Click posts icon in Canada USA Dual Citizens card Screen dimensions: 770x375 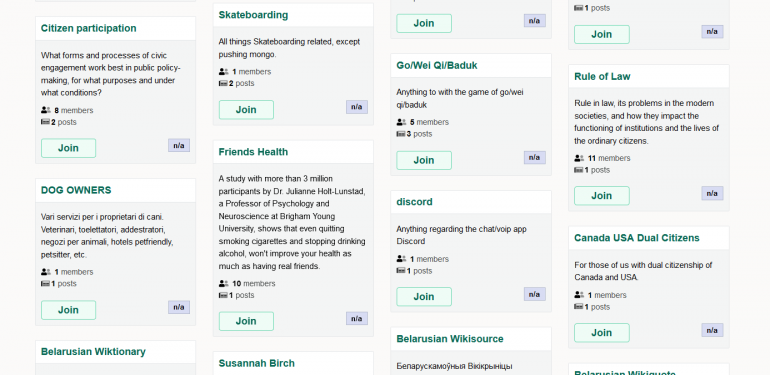point(578,307)
